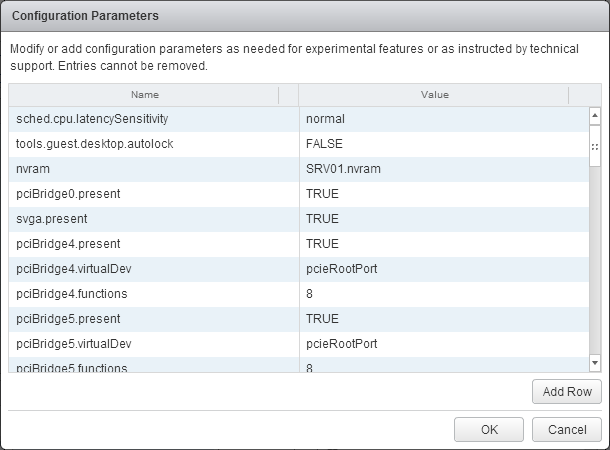The height and width of the screenshot is (450, 610).
Task: Click the Add Row button
Action: [x=566, y=391]
